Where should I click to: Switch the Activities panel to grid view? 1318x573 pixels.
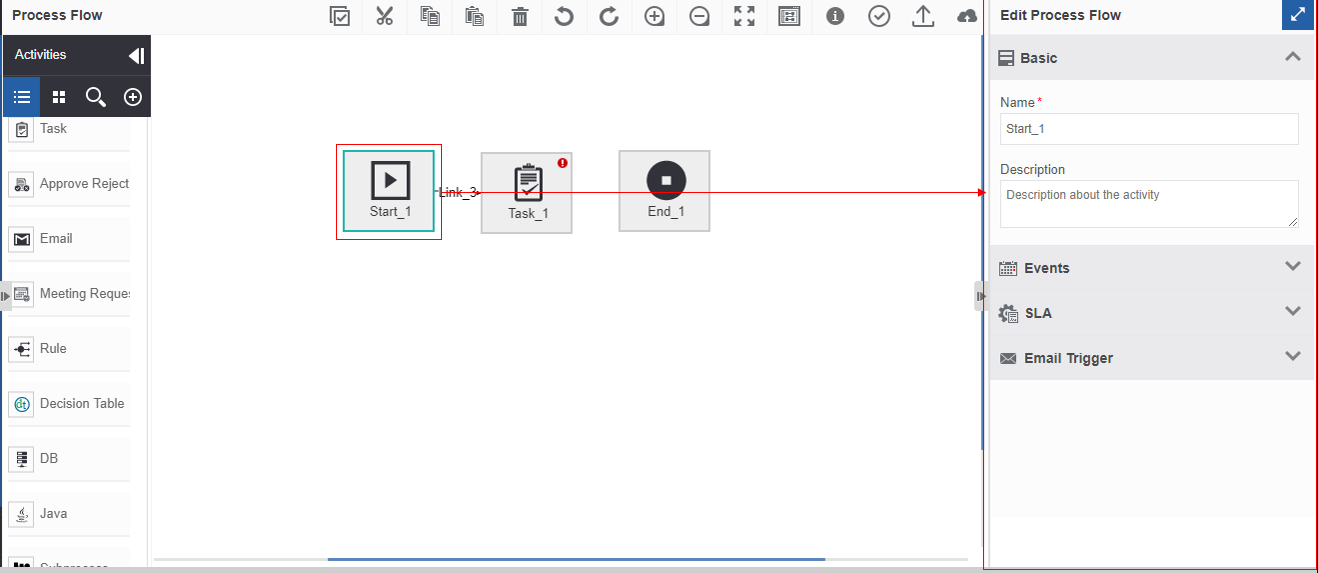[x=59, y=97]
